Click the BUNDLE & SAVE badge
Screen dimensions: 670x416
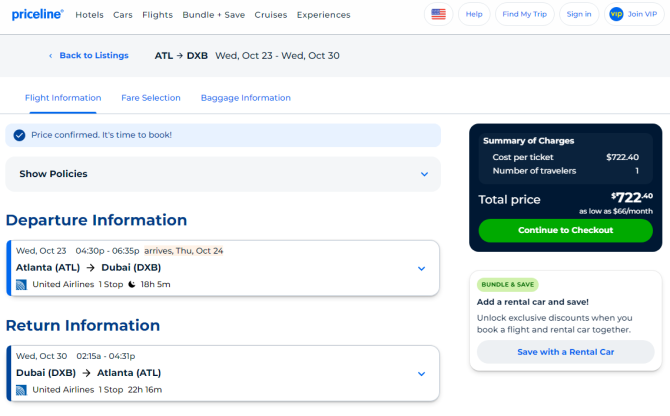(x=508, y=284)
